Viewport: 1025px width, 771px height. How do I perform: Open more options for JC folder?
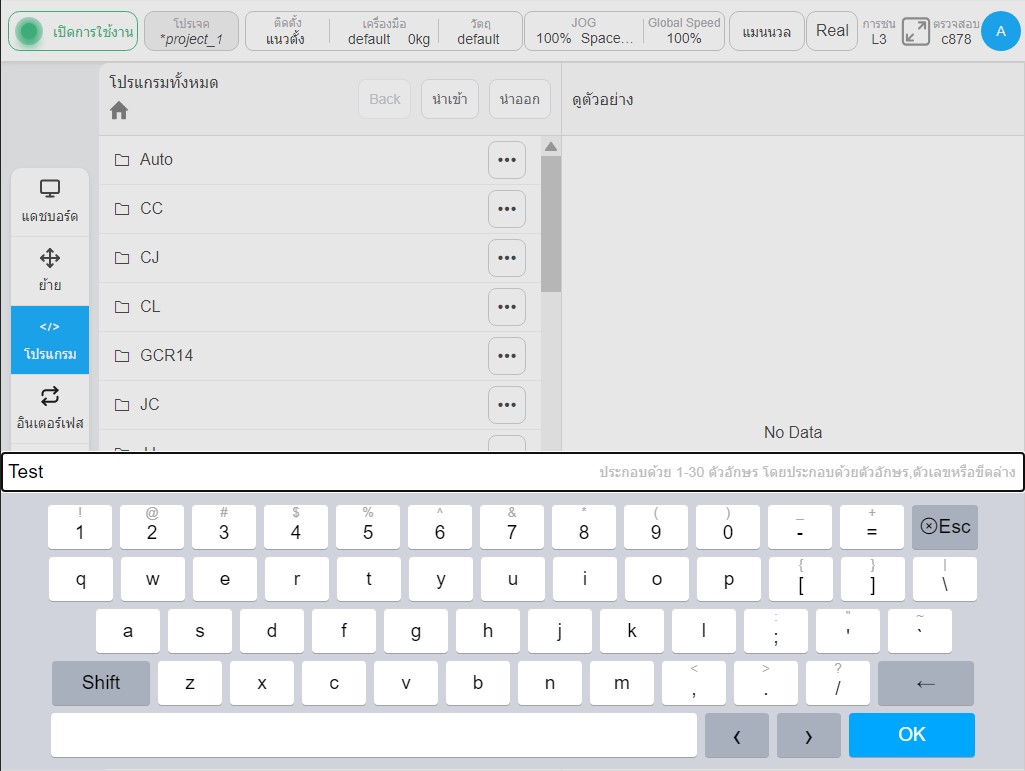[507, 405]
